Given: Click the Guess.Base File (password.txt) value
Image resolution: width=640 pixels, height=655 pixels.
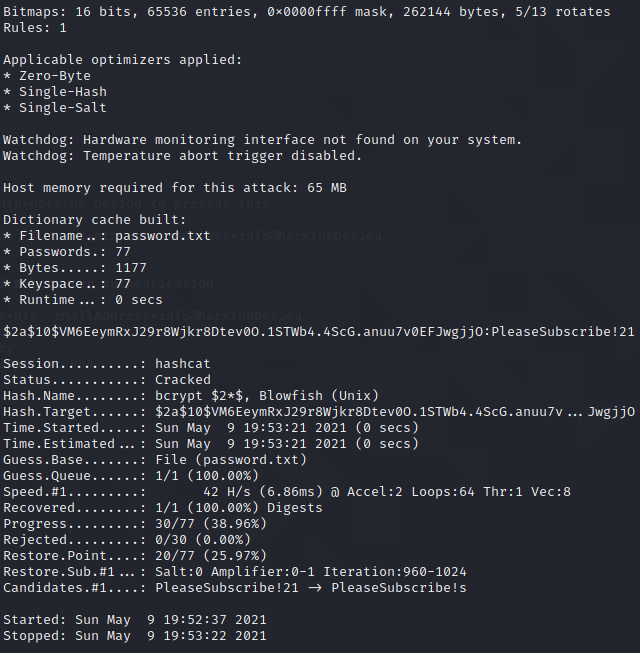Looking at the screenshot, I should (x=231, y=460).
